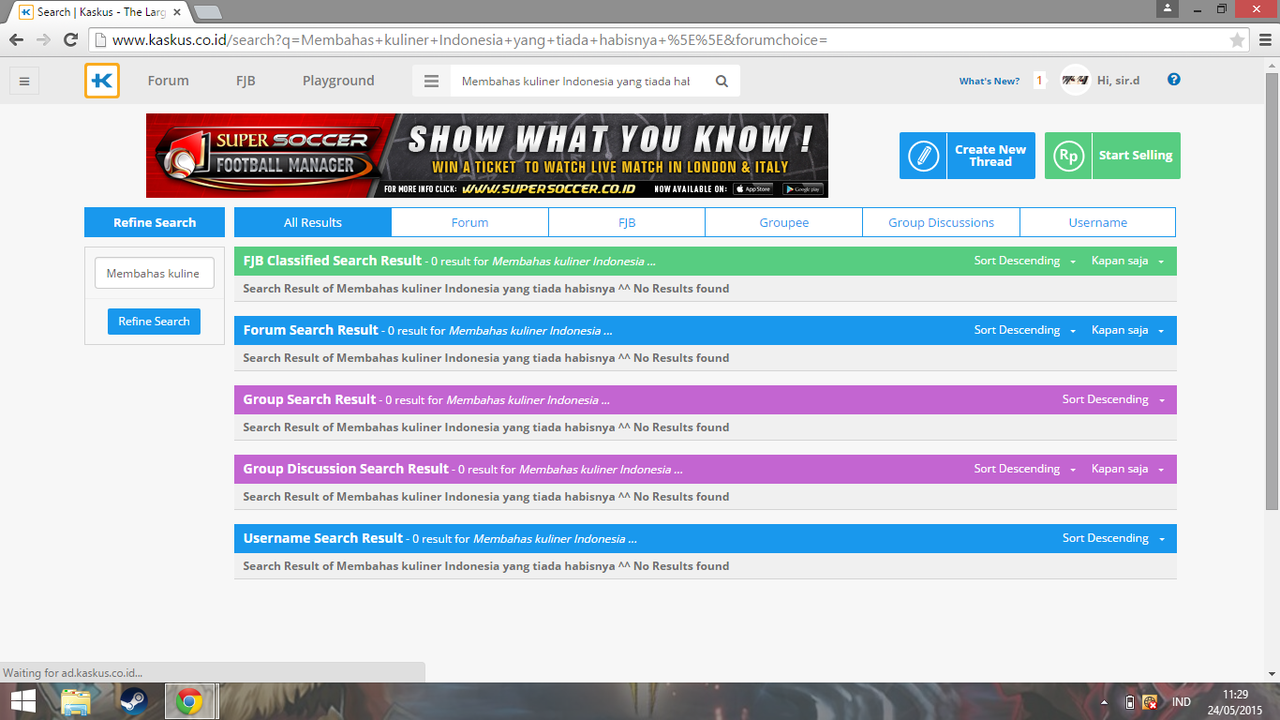
Task: Open the Chrome menu button
Action: pos(1264,40)
